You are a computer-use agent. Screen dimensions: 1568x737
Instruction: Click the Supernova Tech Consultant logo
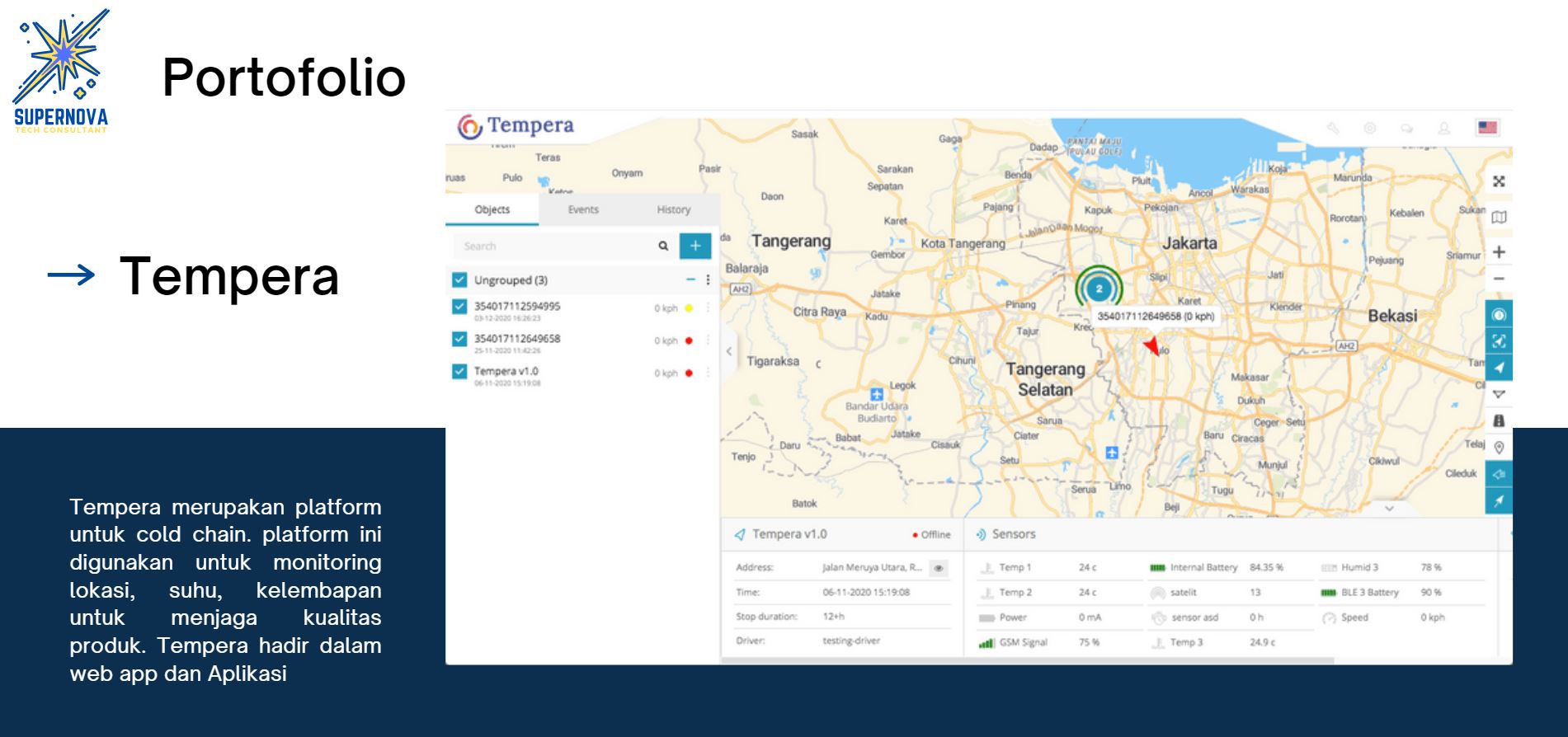pyautogui.click(x=62, y=70)
